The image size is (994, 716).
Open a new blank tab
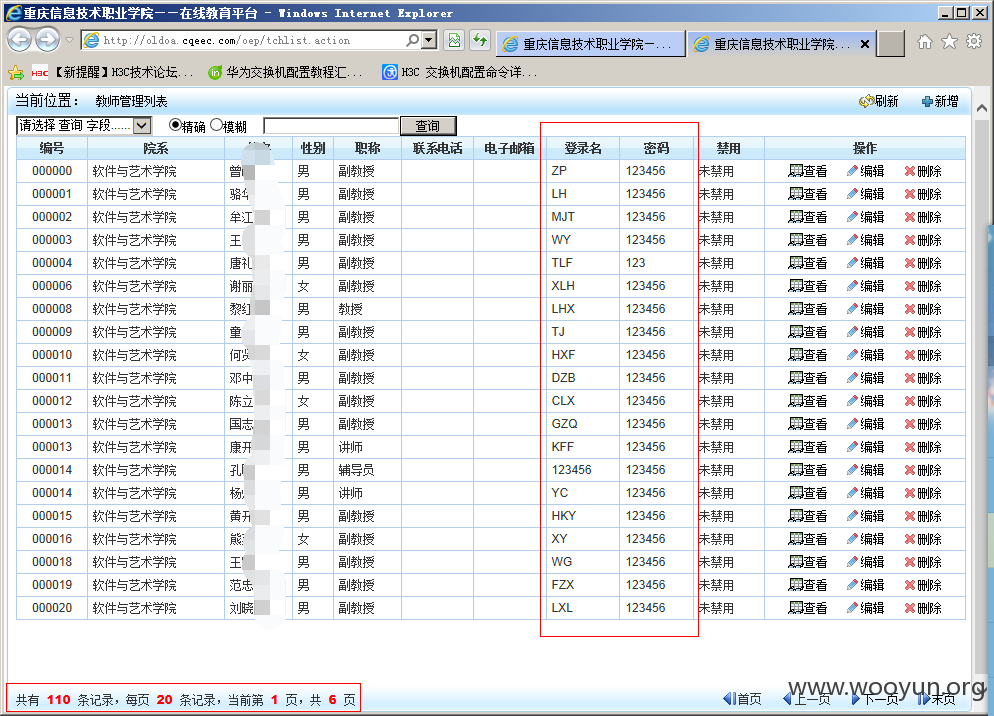891,43
